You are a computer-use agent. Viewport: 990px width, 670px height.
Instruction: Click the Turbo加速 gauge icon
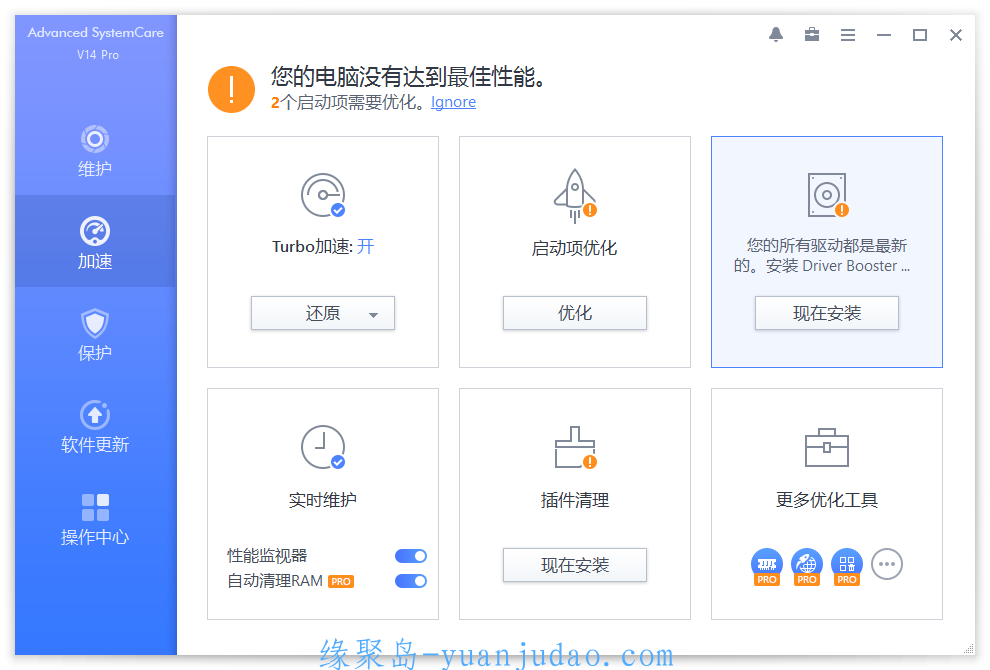coord(323,195)
